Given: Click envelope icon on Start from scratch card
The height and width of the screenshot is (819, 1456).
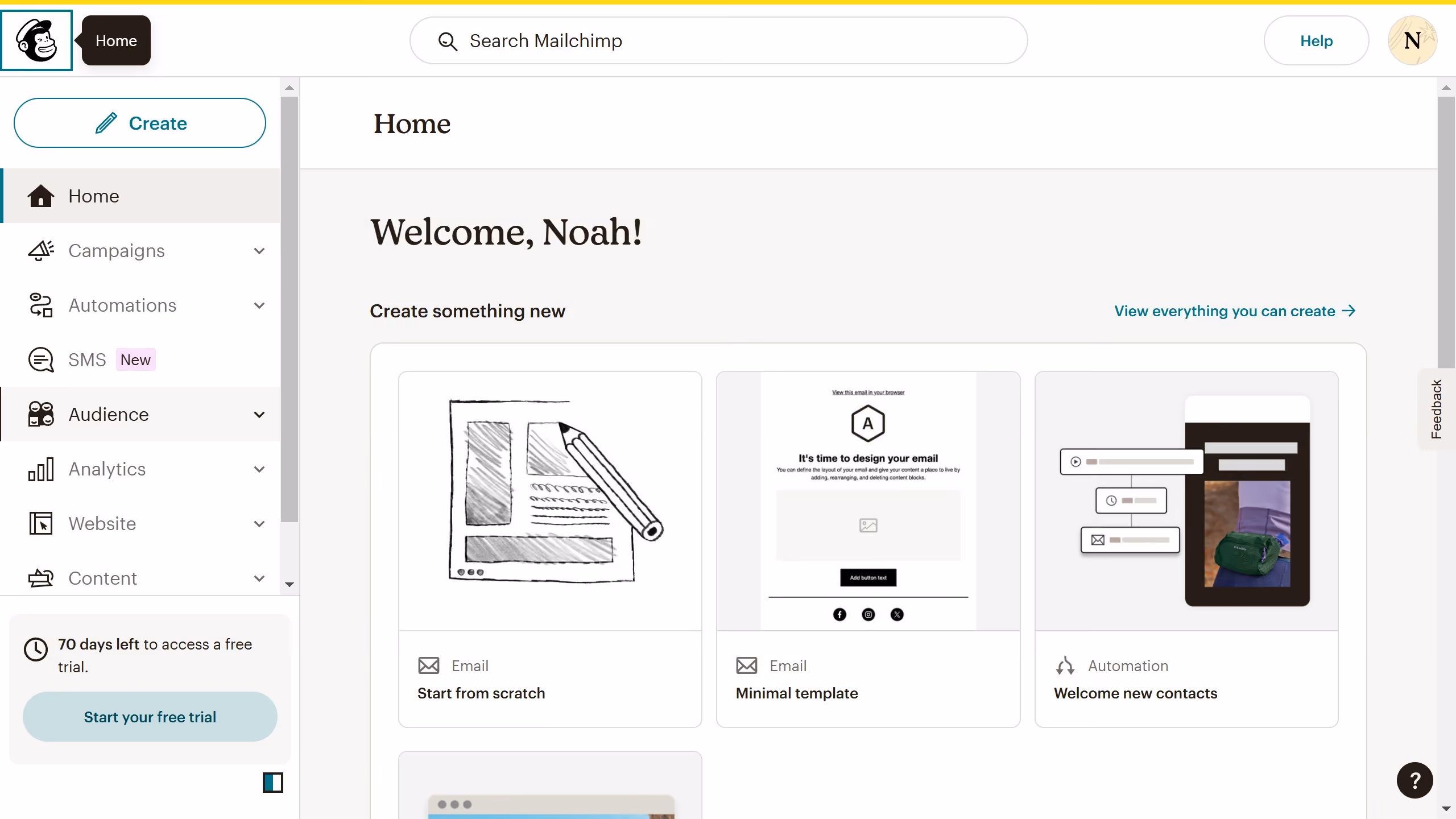Looking at the screenshot, I should coord(429,665).
